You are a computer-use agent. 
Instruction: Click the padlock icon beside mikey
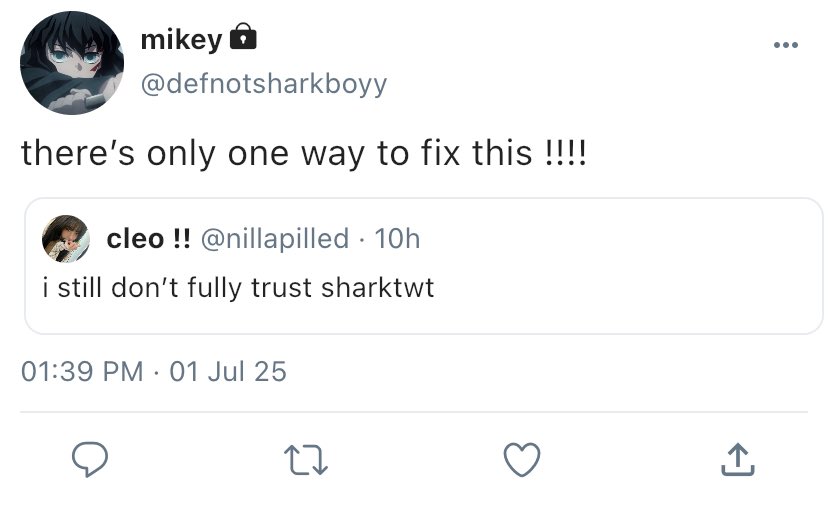point(242,39)
